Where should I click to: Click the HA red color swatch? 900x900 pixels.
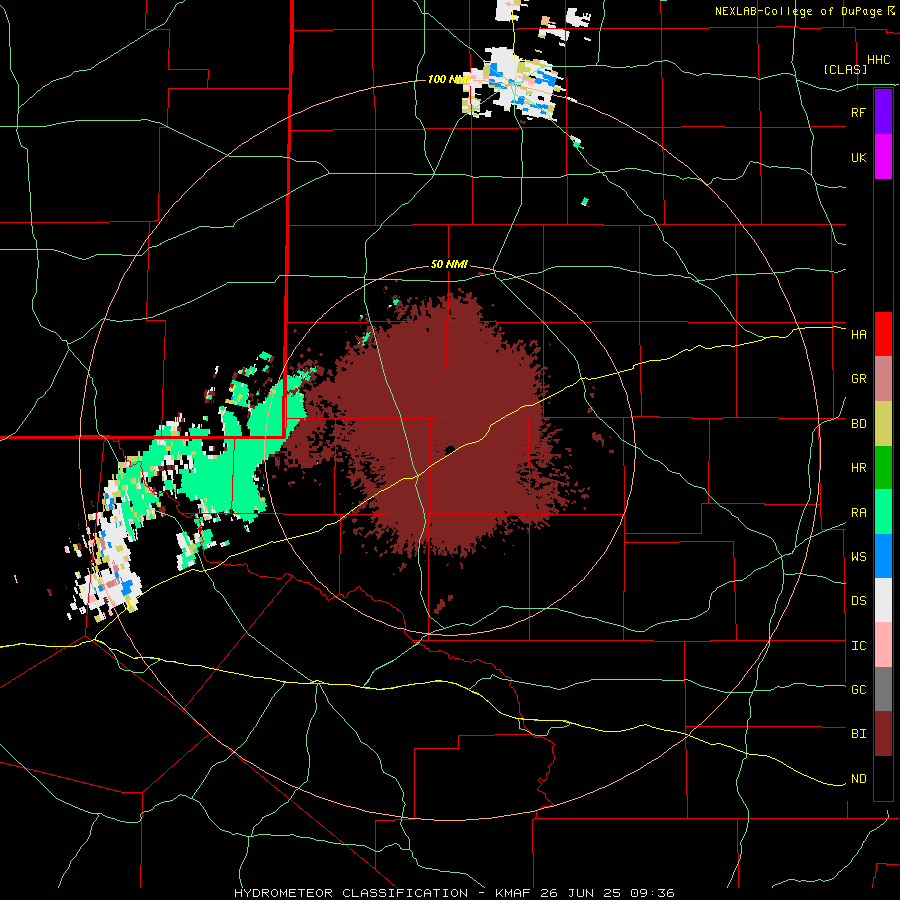pyautogui.click(x=883, y=334)
